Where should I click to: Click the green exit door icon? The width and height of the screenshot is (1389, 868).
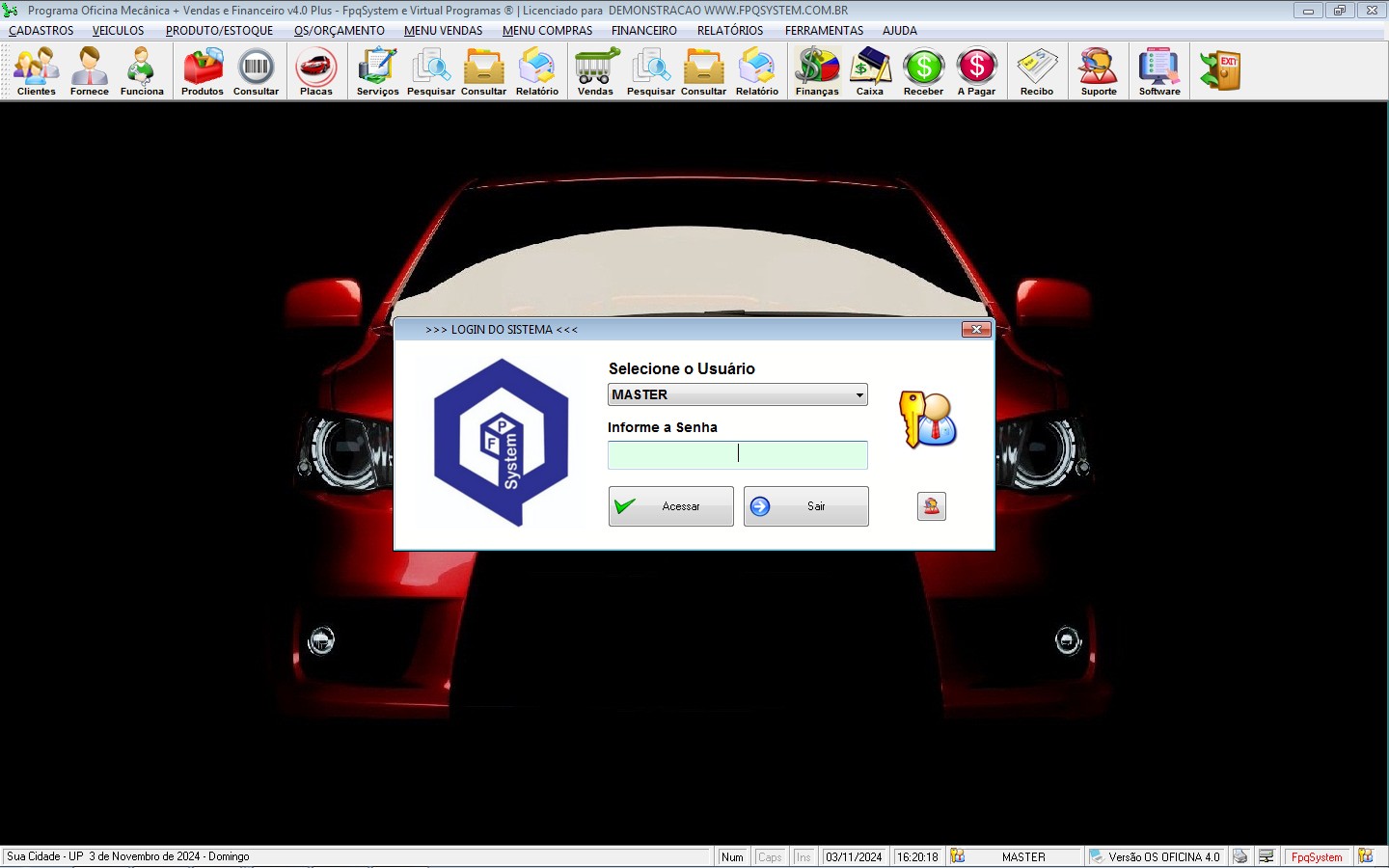tap(1220, 71)
